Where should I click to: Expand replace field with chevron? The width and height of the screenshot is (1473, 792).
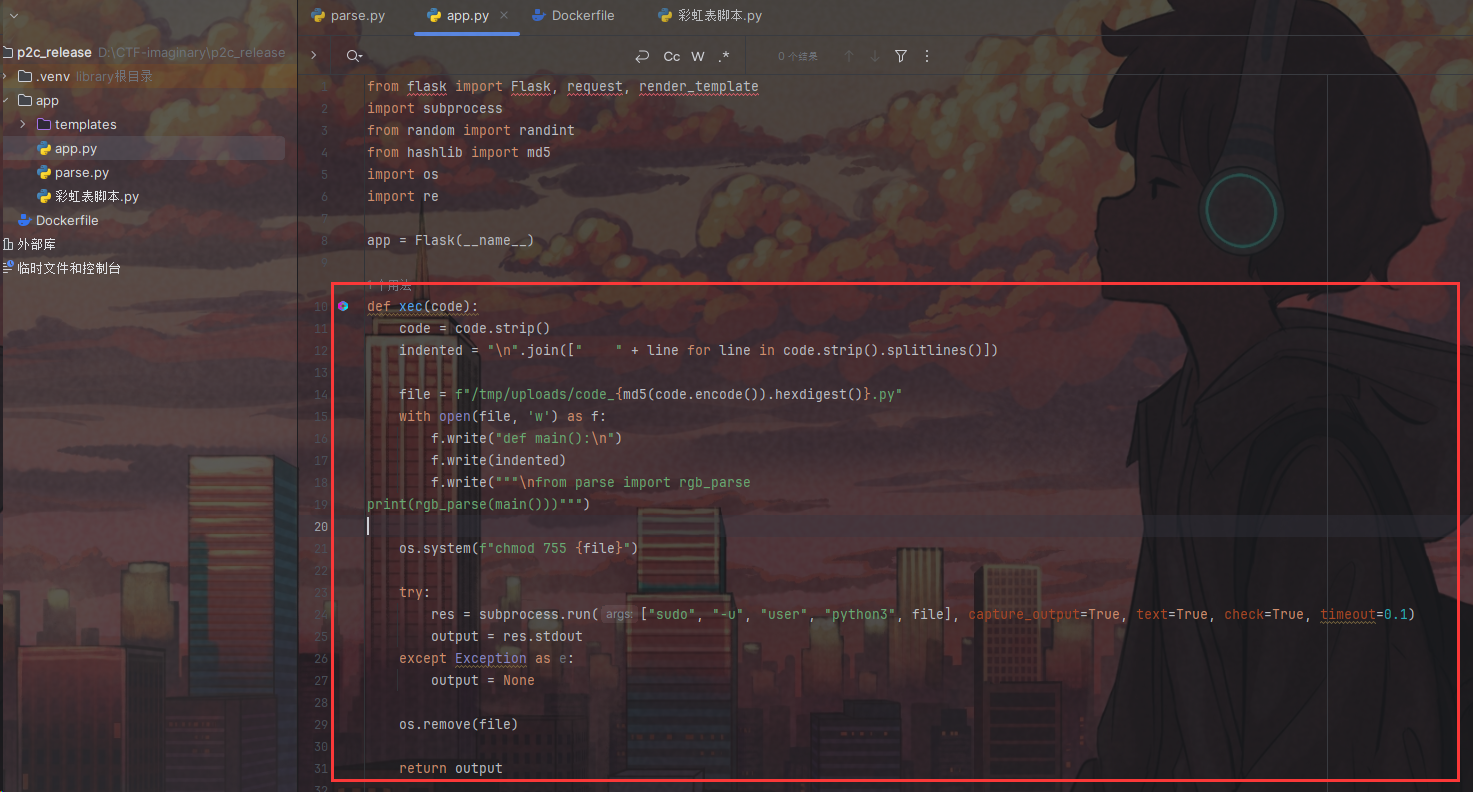(x=313, y=56)
